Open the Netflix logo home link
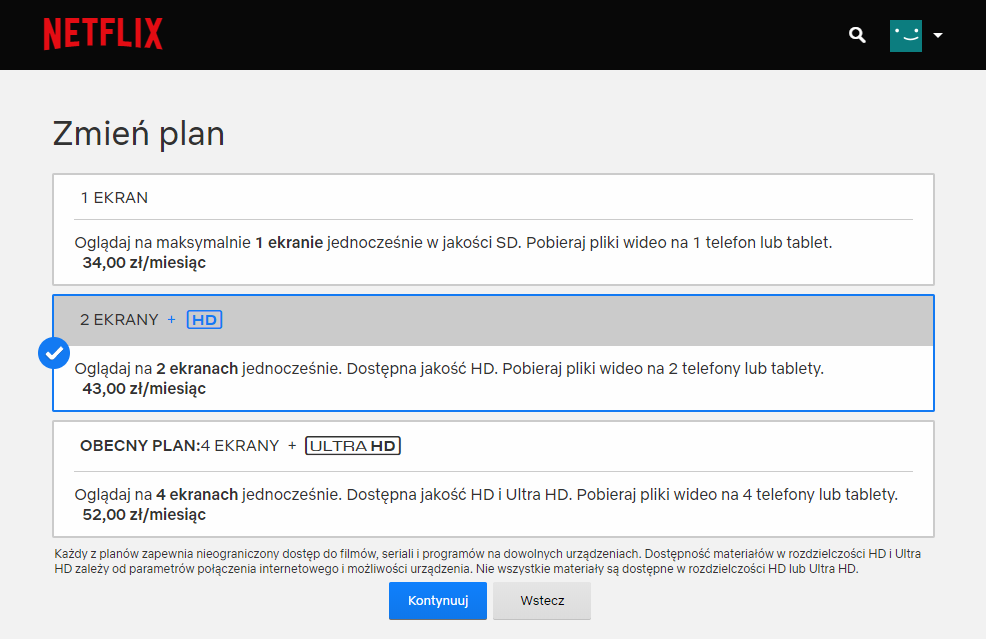 [103, 34]
